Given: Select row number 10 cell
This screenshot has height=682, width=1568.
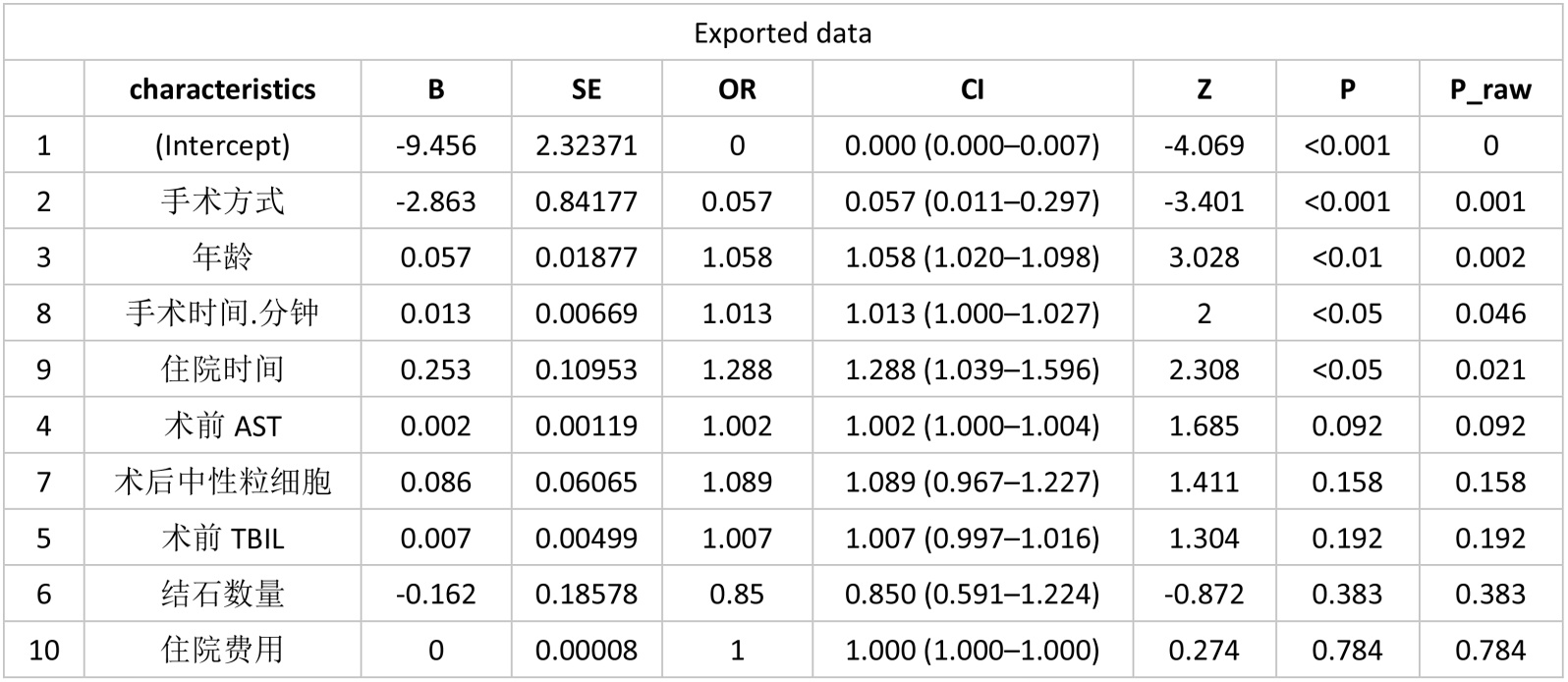Looking at the screenshot, I should [x=44, y=650].
